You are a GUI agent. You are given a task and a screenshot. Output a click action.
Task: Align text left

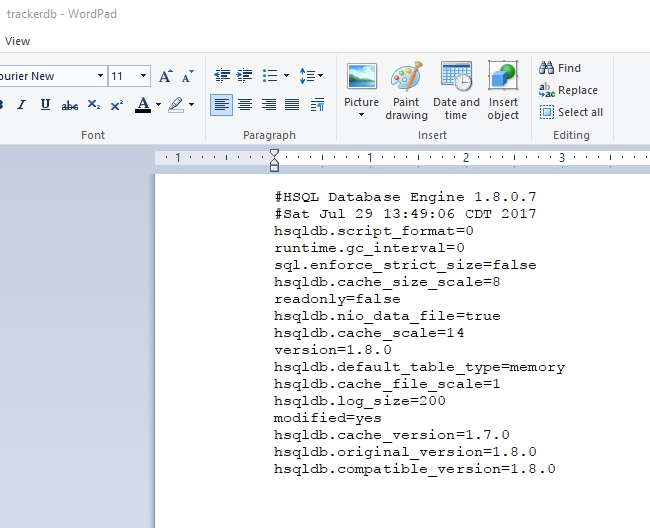[221, 105]
